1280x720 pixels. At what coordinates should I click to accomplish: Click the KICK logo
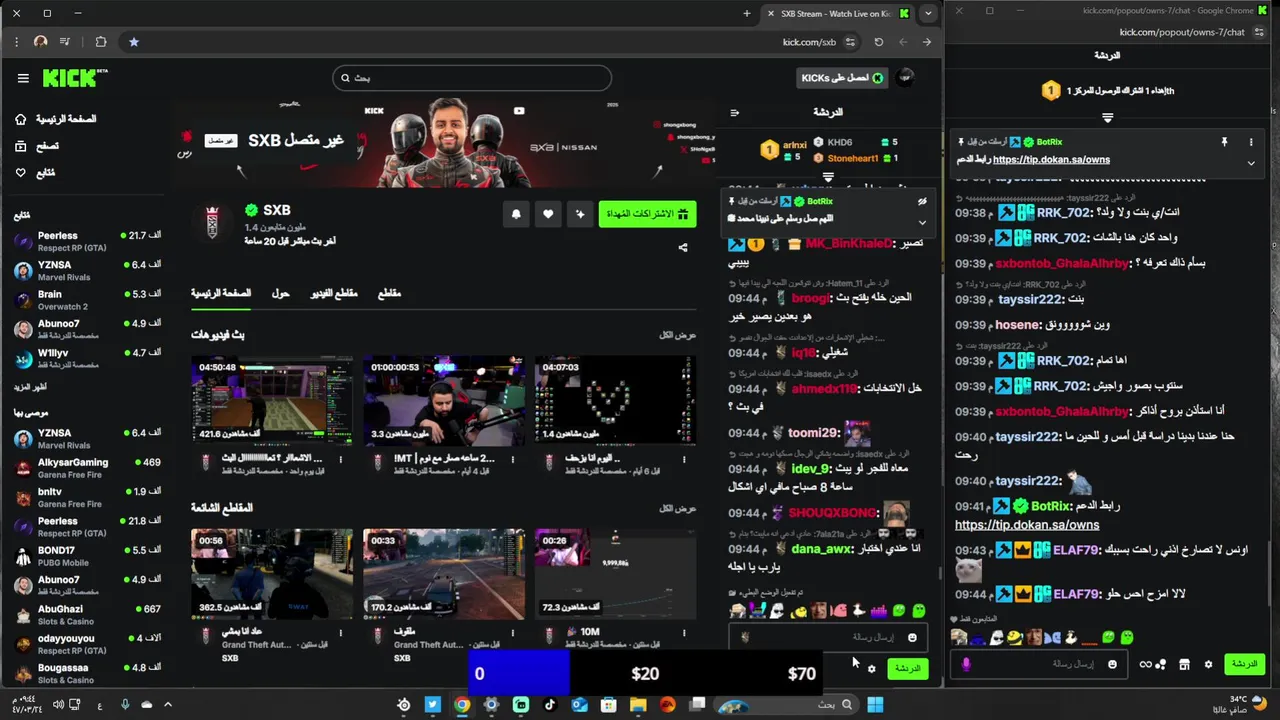pos(75,78)
